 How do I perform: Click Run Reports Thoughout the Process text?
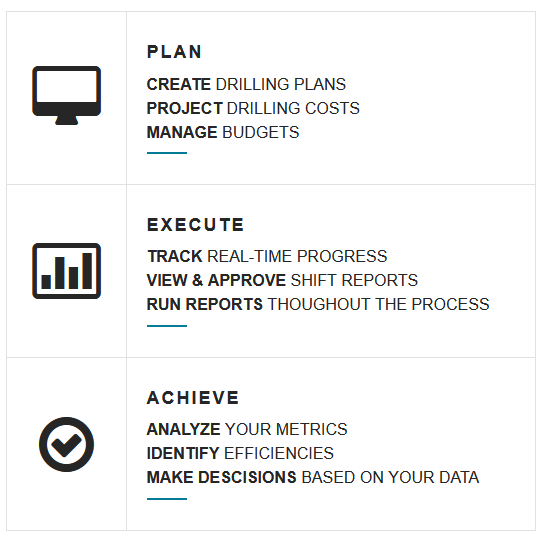pyautogui.click(x=318, y=304)
